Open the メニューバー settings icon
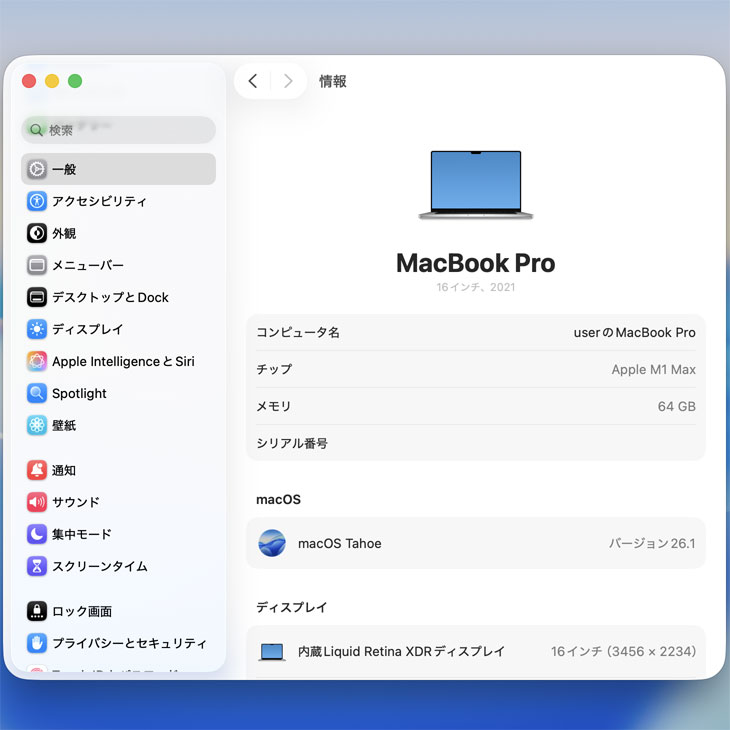 coord(37,265)
